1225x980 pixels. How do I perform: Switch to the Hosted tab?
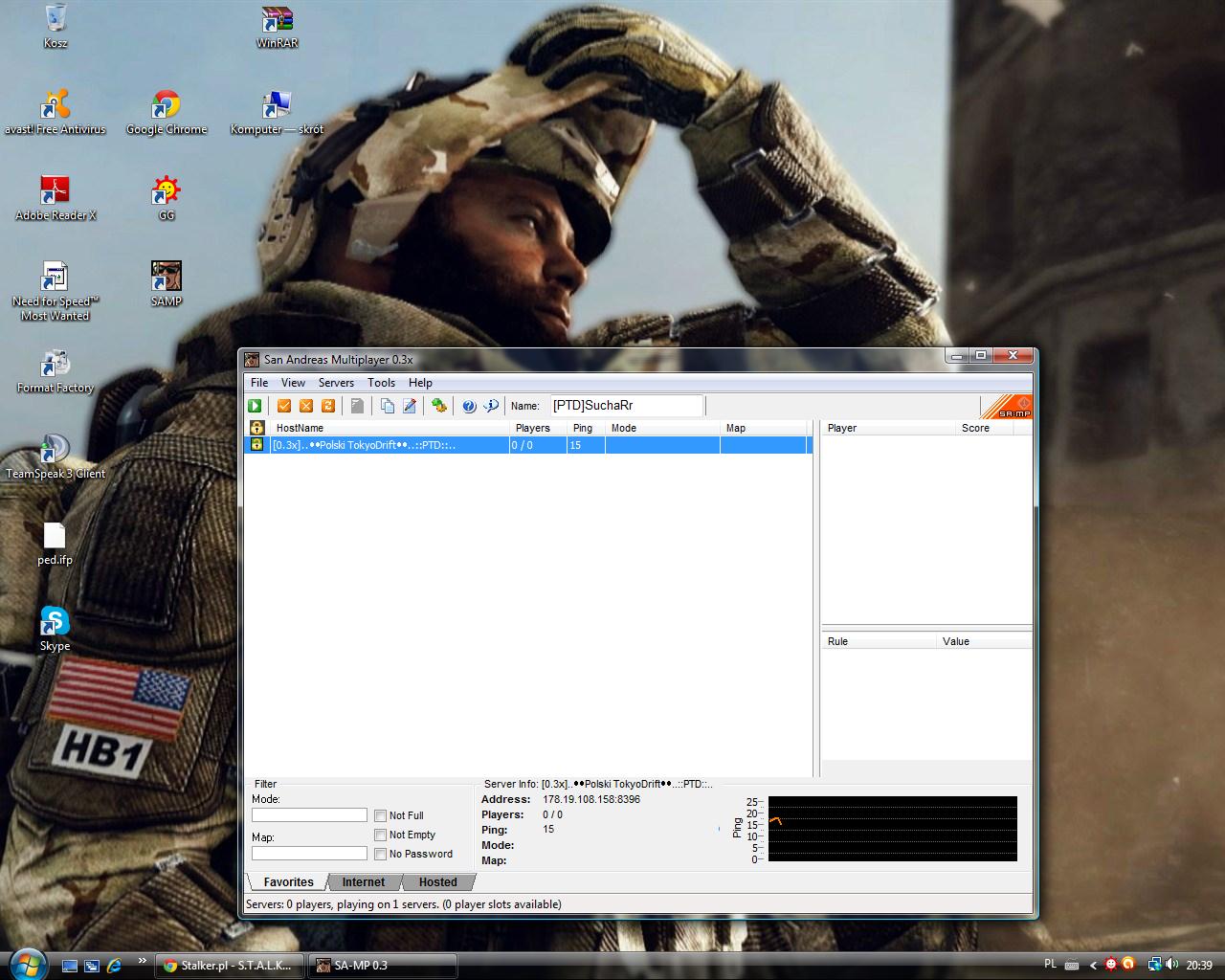pyautogui.click(x=437, y=882)
